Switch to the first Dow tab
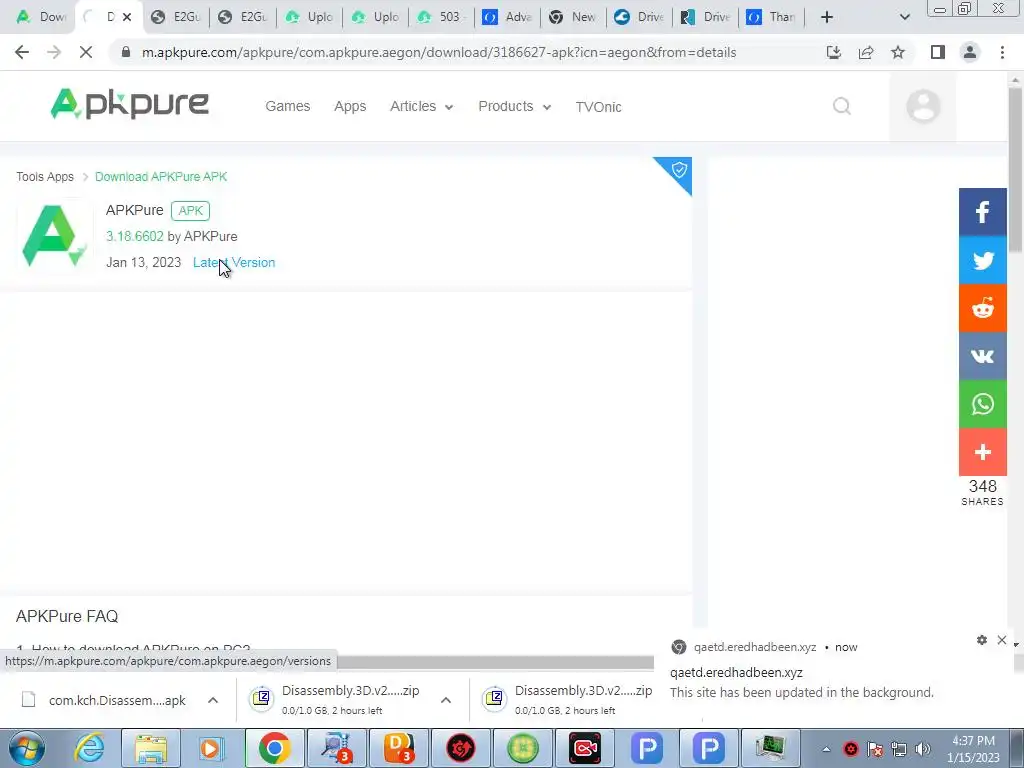Screen dimensions: 1024x768 (40, 17)
